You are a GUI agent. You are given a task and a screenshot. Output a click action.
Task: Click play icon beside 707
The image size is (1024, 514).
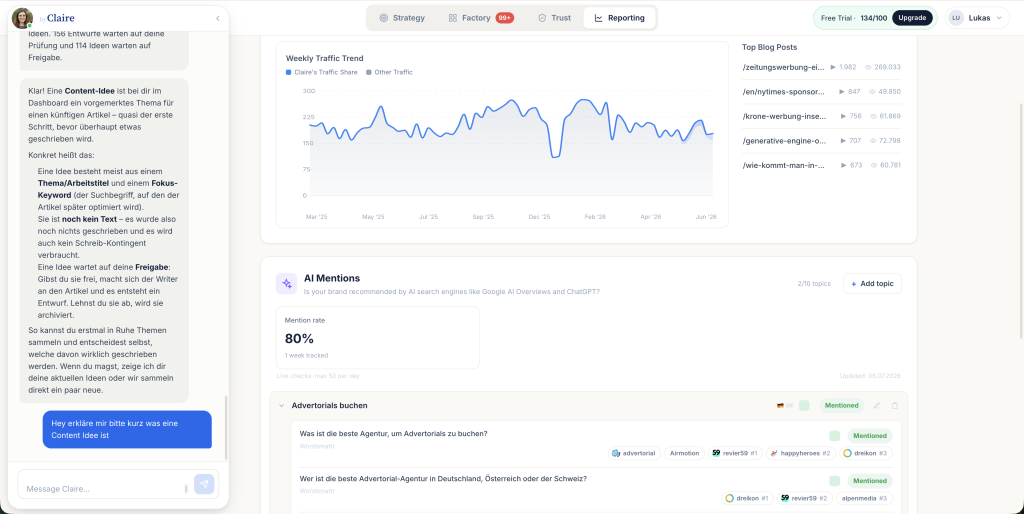(843, 140)
